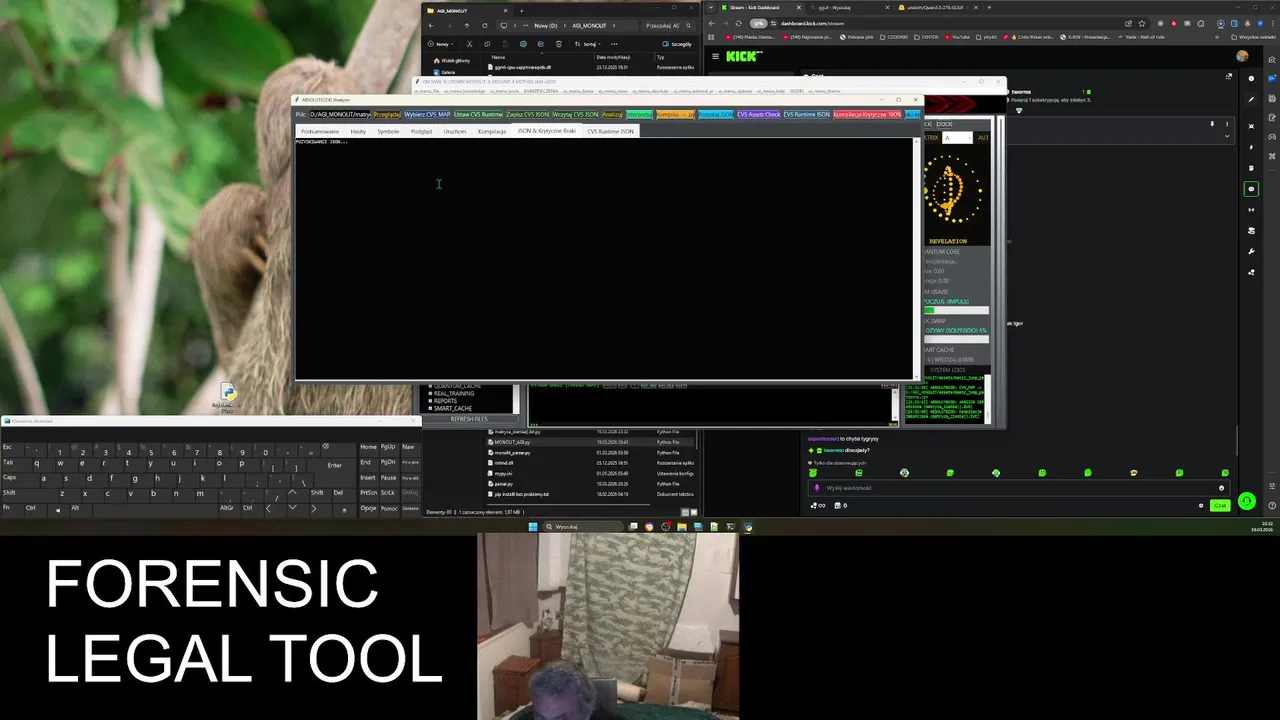Click the orange Kompiluj -> .py button
This screenshot has height=720, width=1280.
(675, 114)
